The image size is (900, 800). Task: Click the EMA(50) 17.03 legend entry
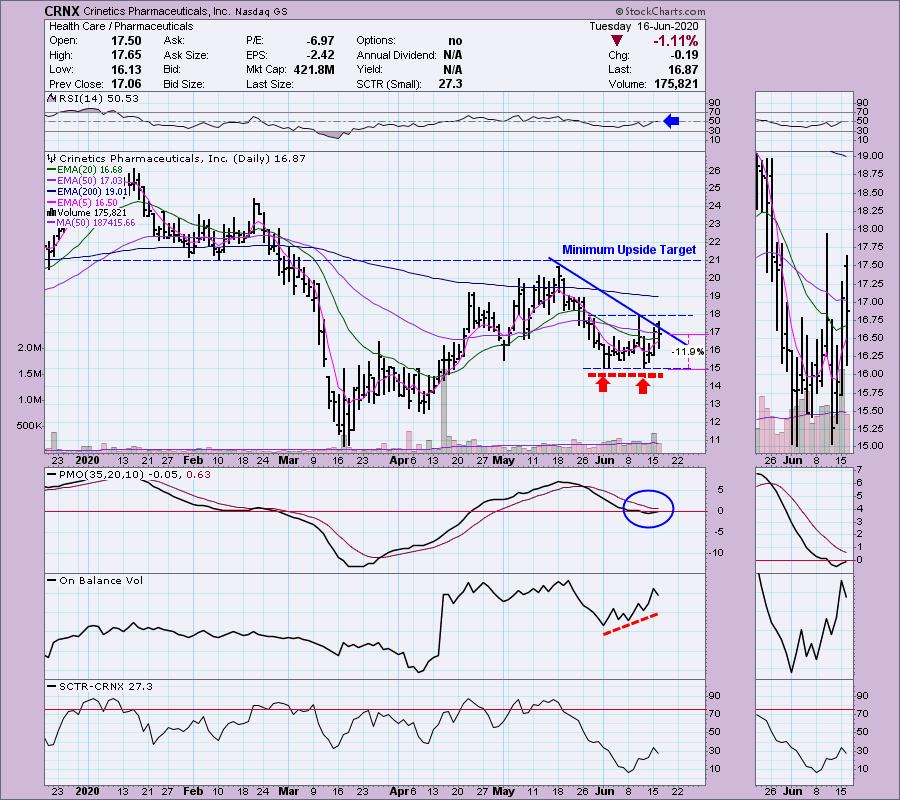tap(91, 181)
